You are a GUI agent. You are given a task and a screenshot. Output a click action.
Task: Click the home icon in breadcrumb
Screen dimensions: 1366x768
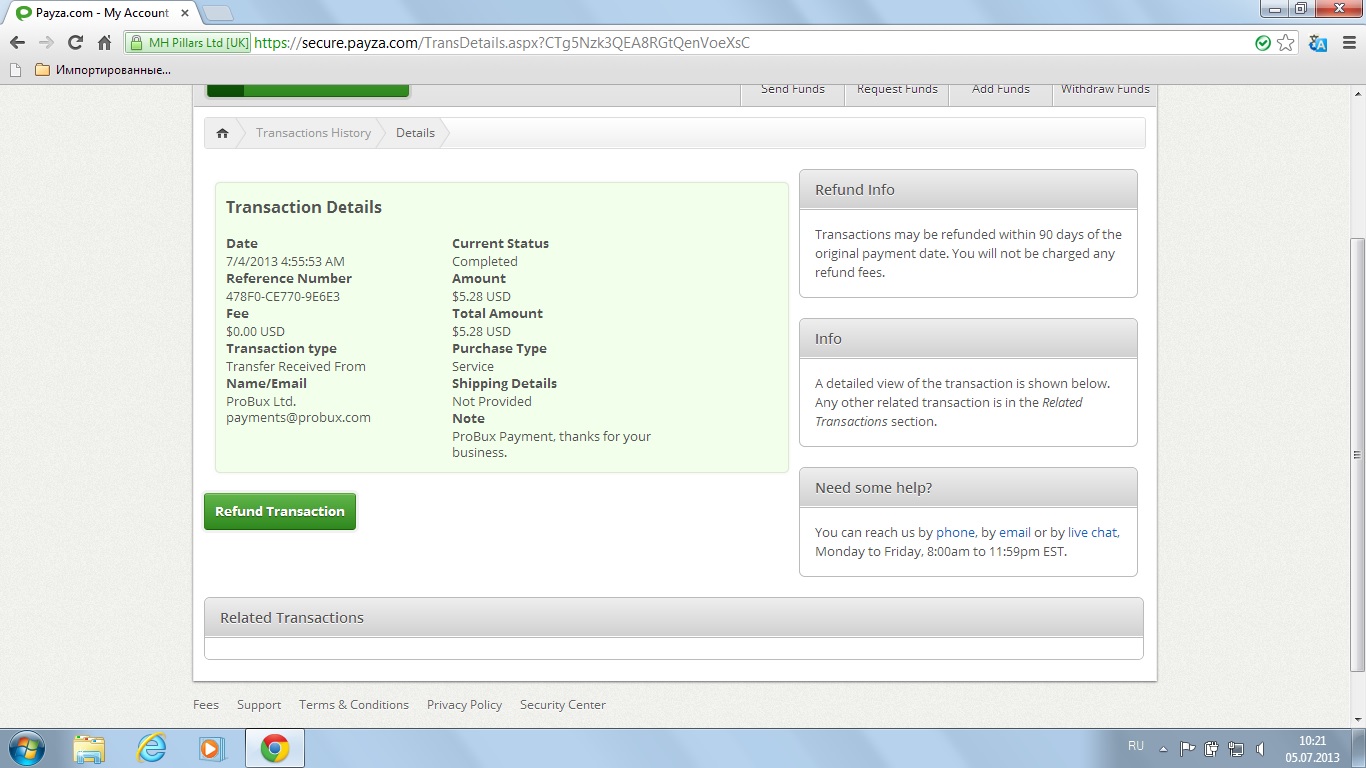(222, 133)
